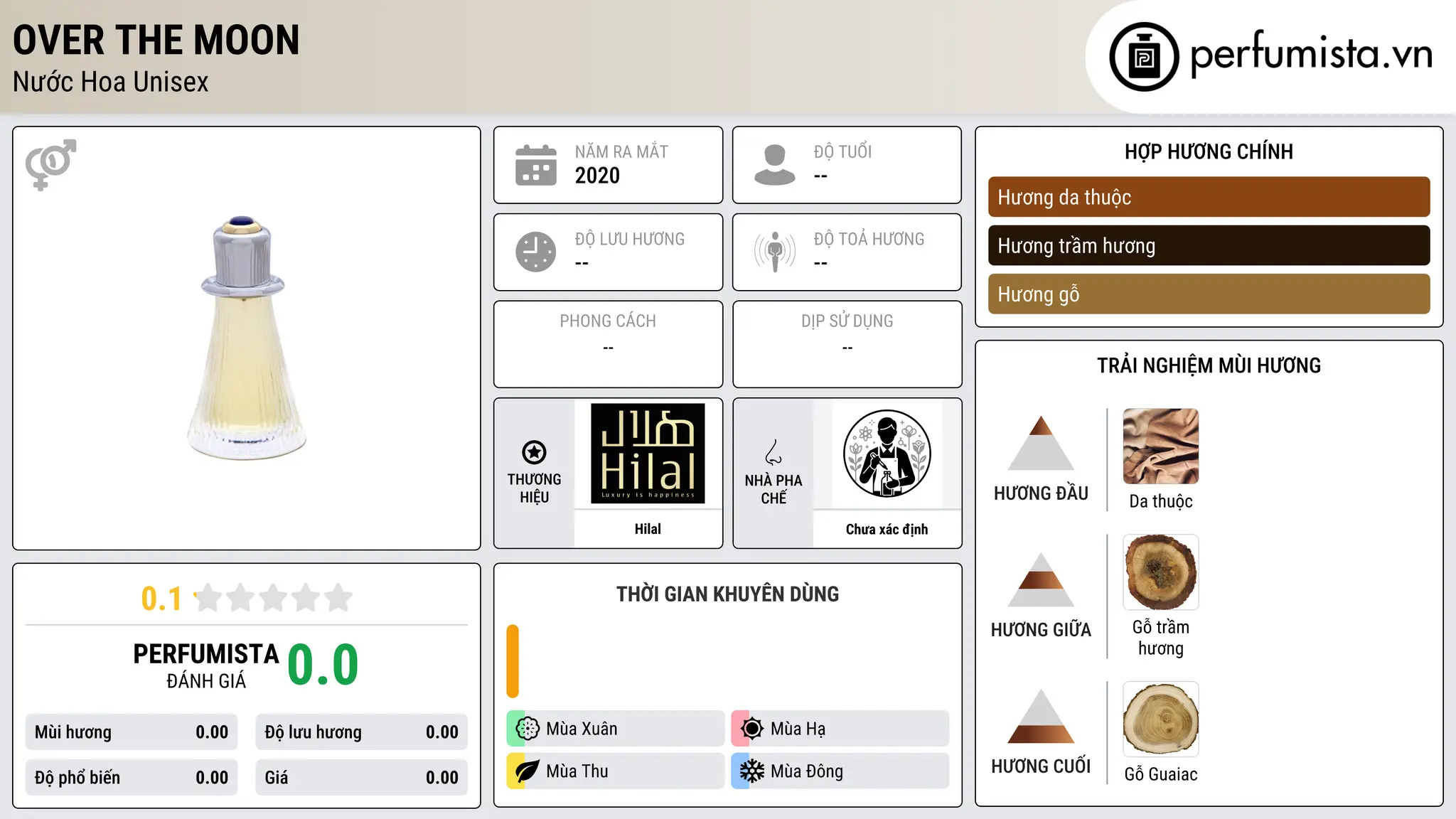Select the Hương trầm hương accord bar

1209,245
